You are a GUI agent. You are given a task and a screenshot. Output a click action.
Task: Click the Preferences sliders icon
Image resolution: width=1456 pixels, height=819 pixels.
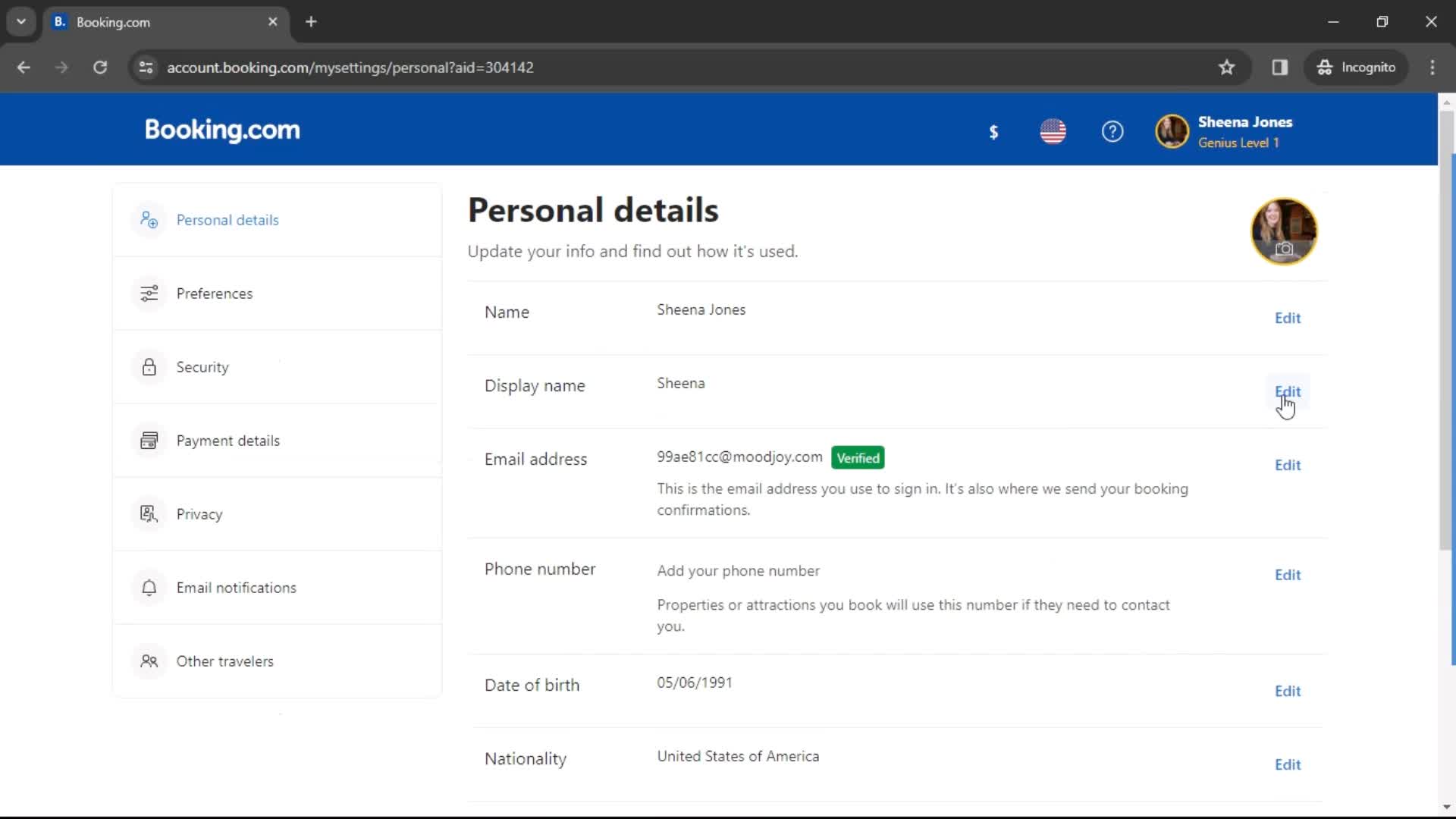[x=149, y=293]
